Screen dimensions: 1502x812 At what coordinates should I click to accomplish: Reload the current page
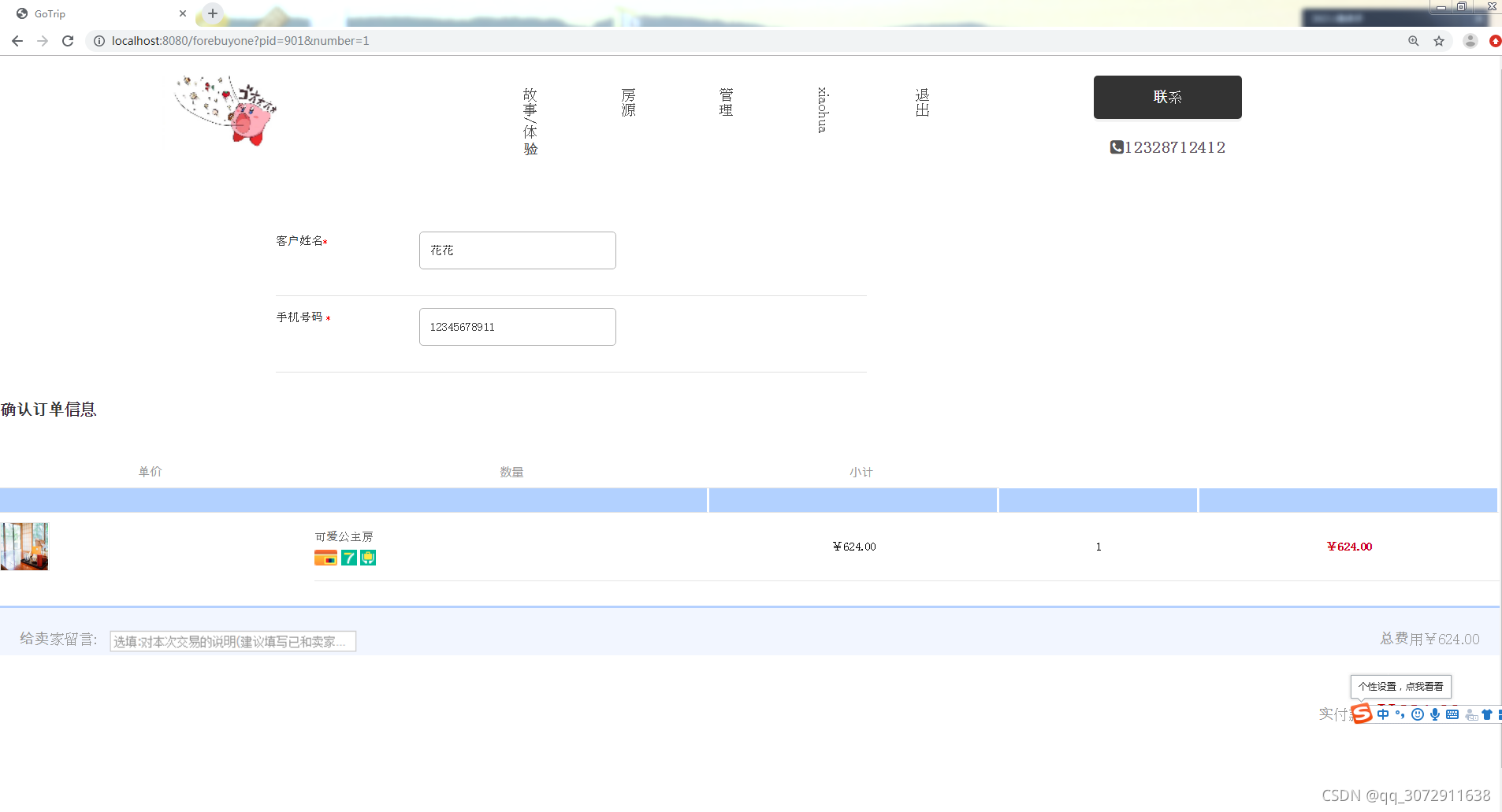pyautogui.click(x=68, y=41)
